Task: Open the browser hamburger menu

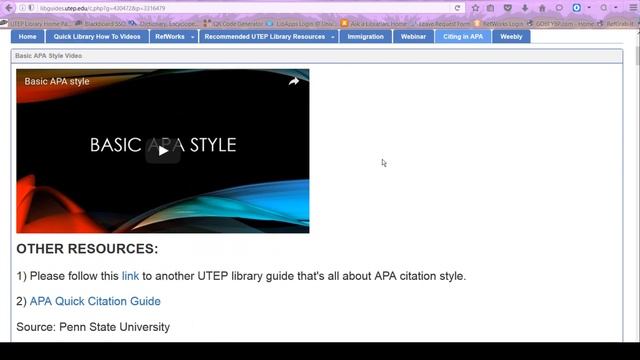Action: [633, 8]
